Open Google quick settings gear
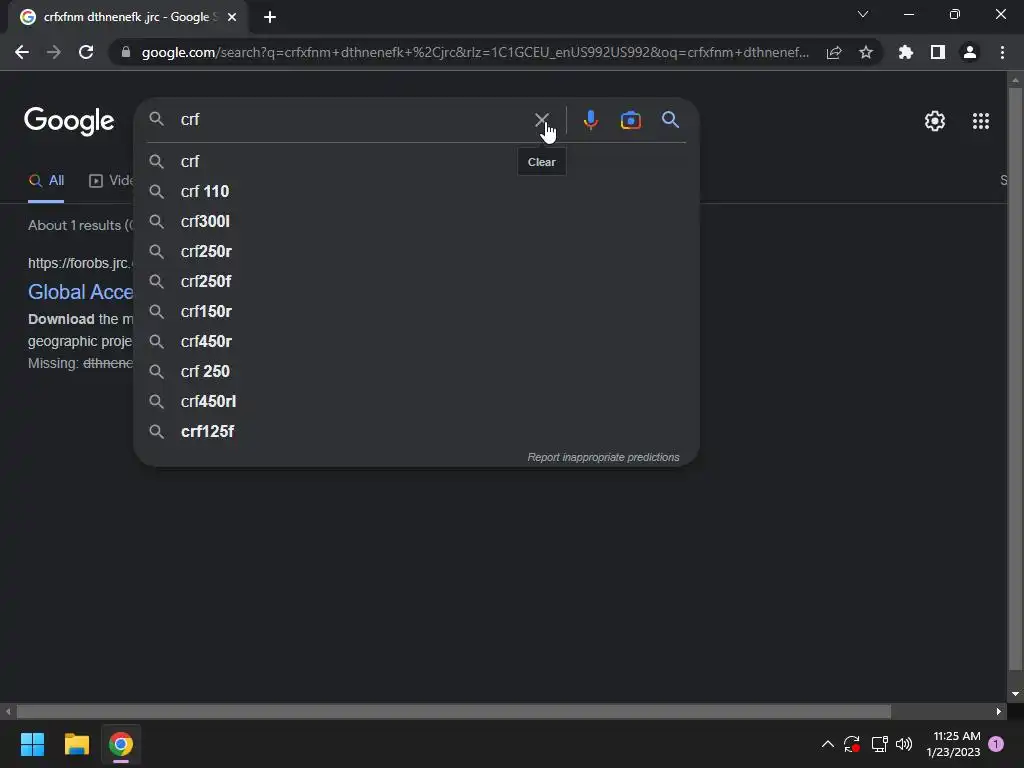The height and width of the screenshot is (768, 1024). (x=935, y=121)
